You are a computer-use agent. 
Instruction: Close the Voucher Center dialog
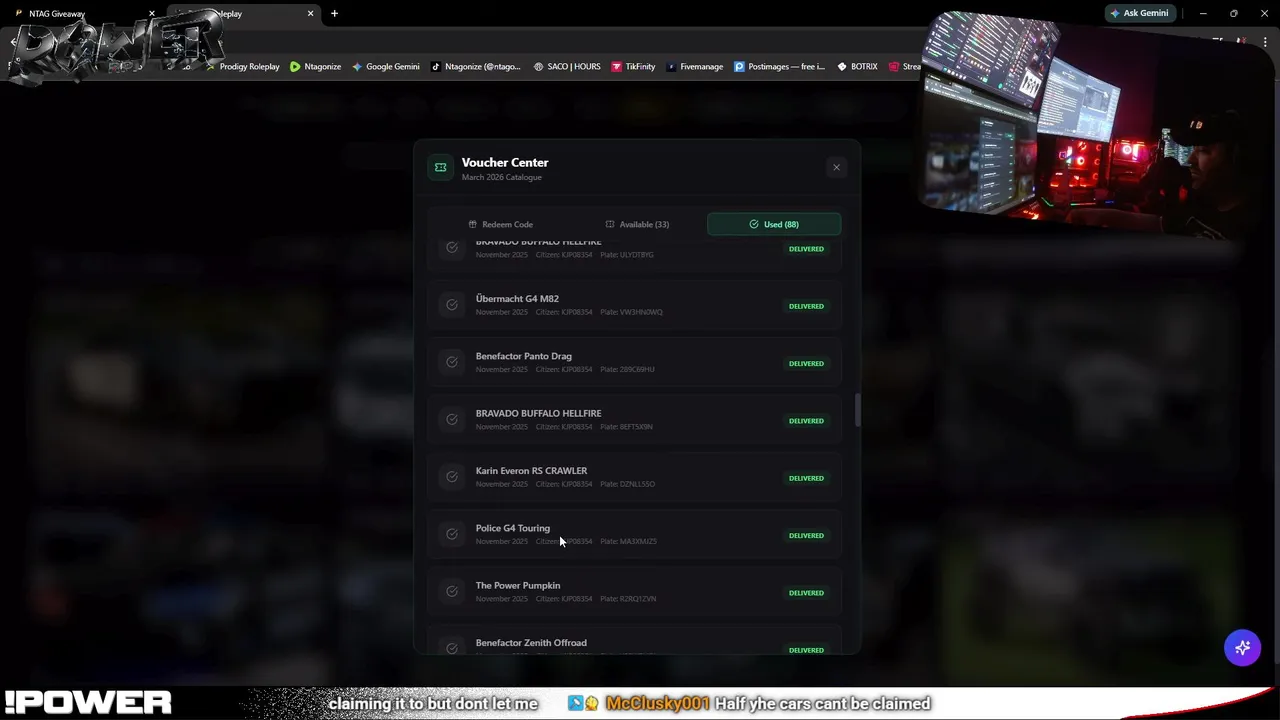point(836,167)
